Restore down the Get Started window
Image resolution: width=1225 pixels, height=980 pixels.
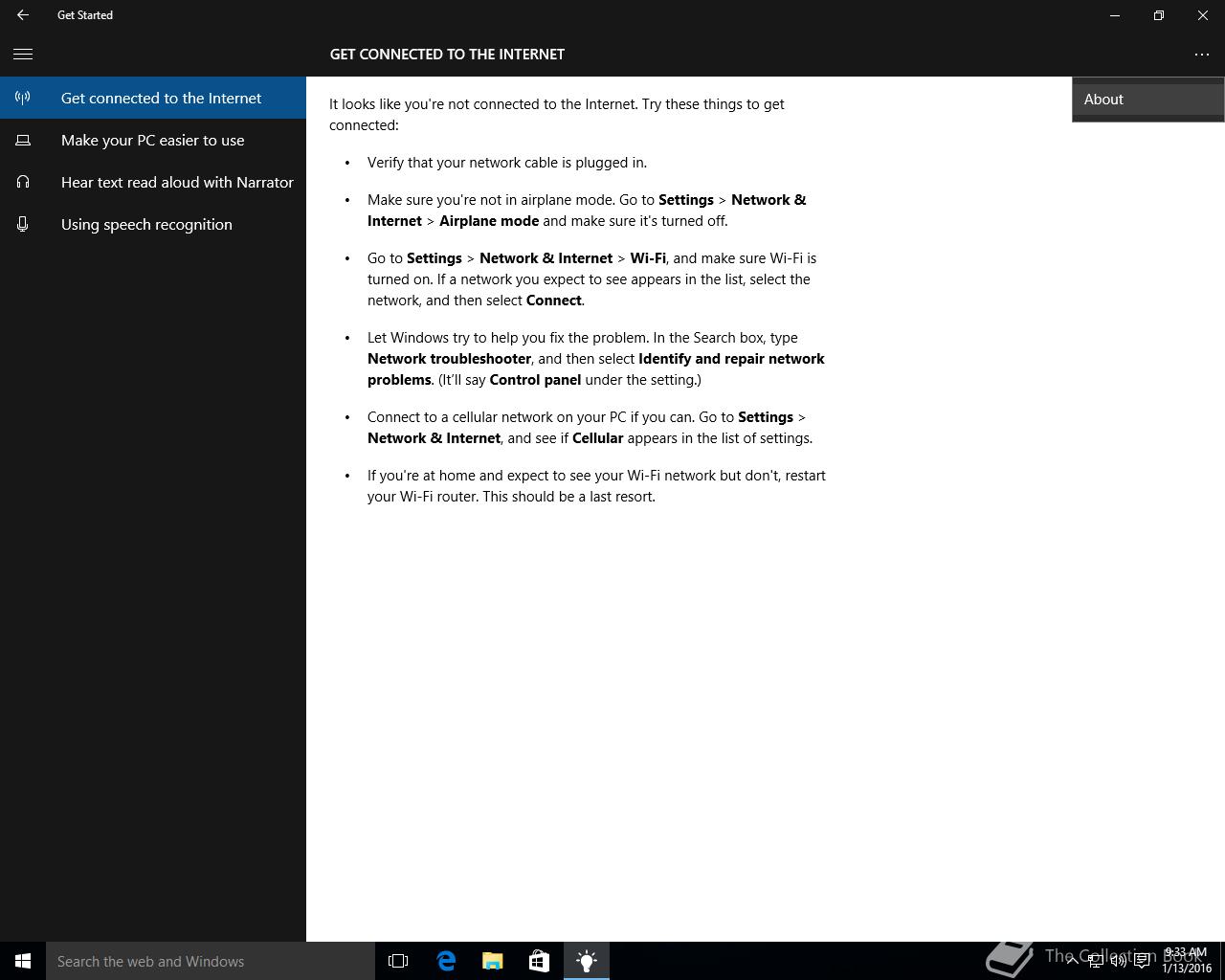pos(1159,15)
